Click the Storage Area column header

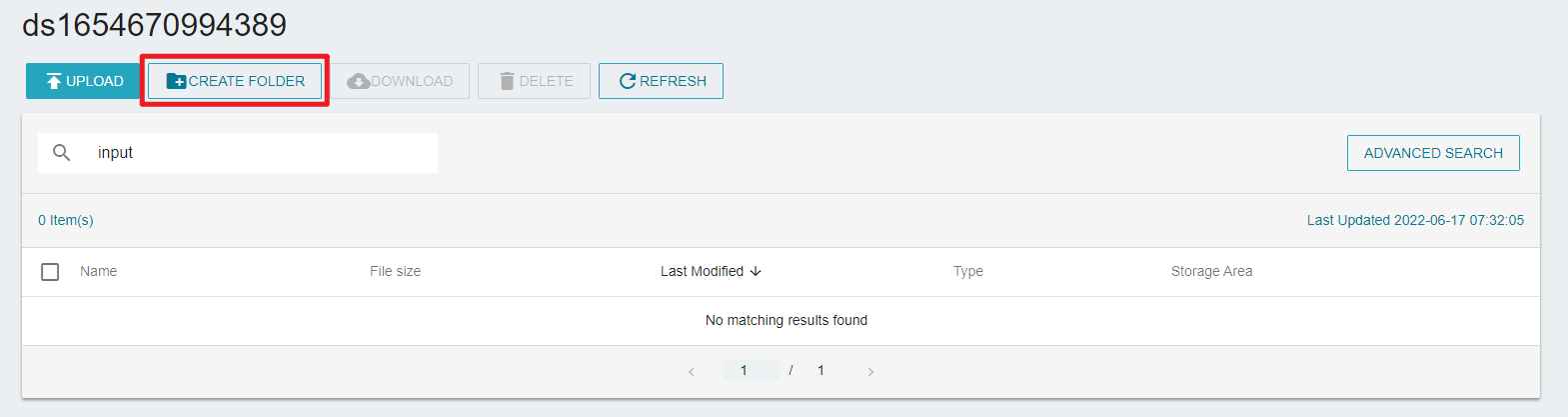click(1211, 271)
